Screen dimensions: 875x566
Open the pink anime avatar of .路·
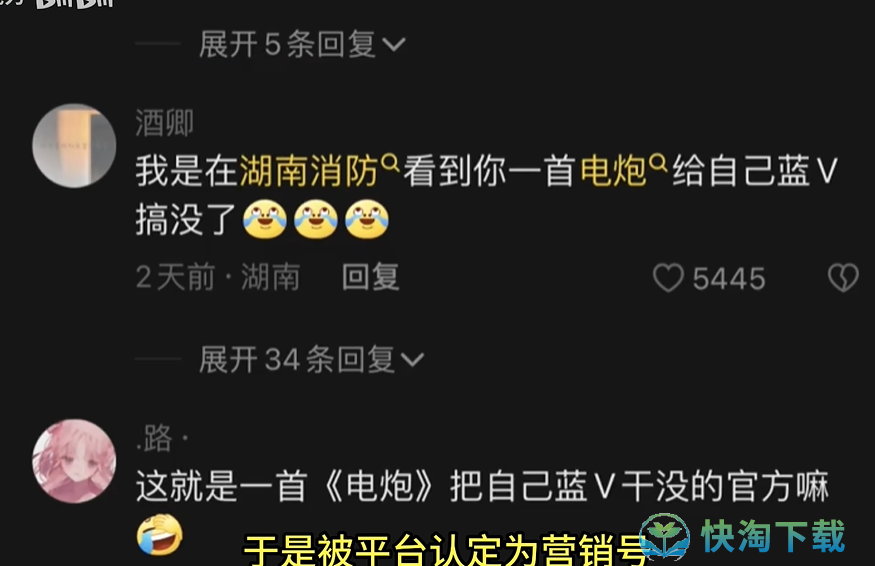74,461
